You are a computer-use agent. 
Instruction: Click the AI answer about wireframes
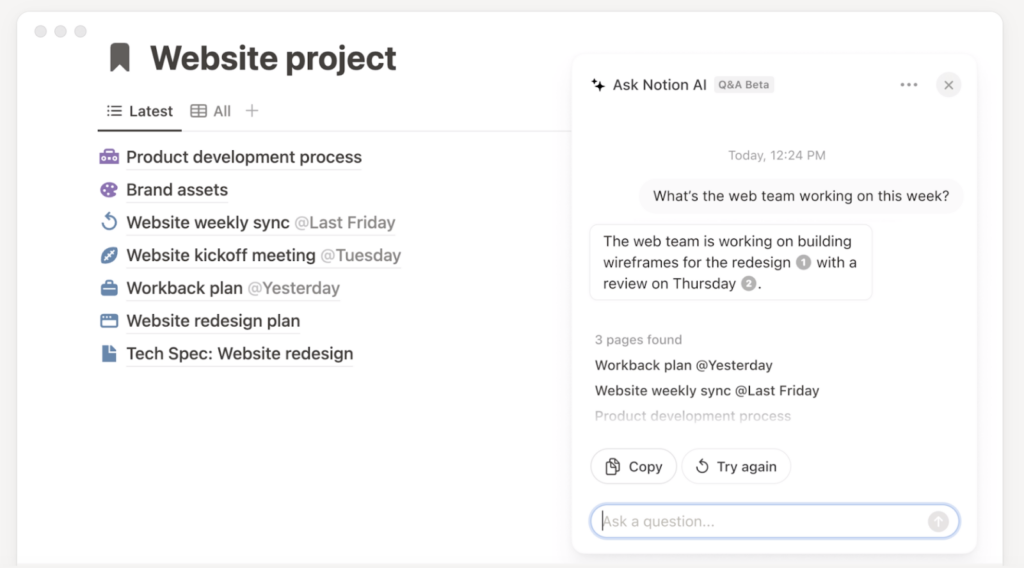(x=731, y=262)
